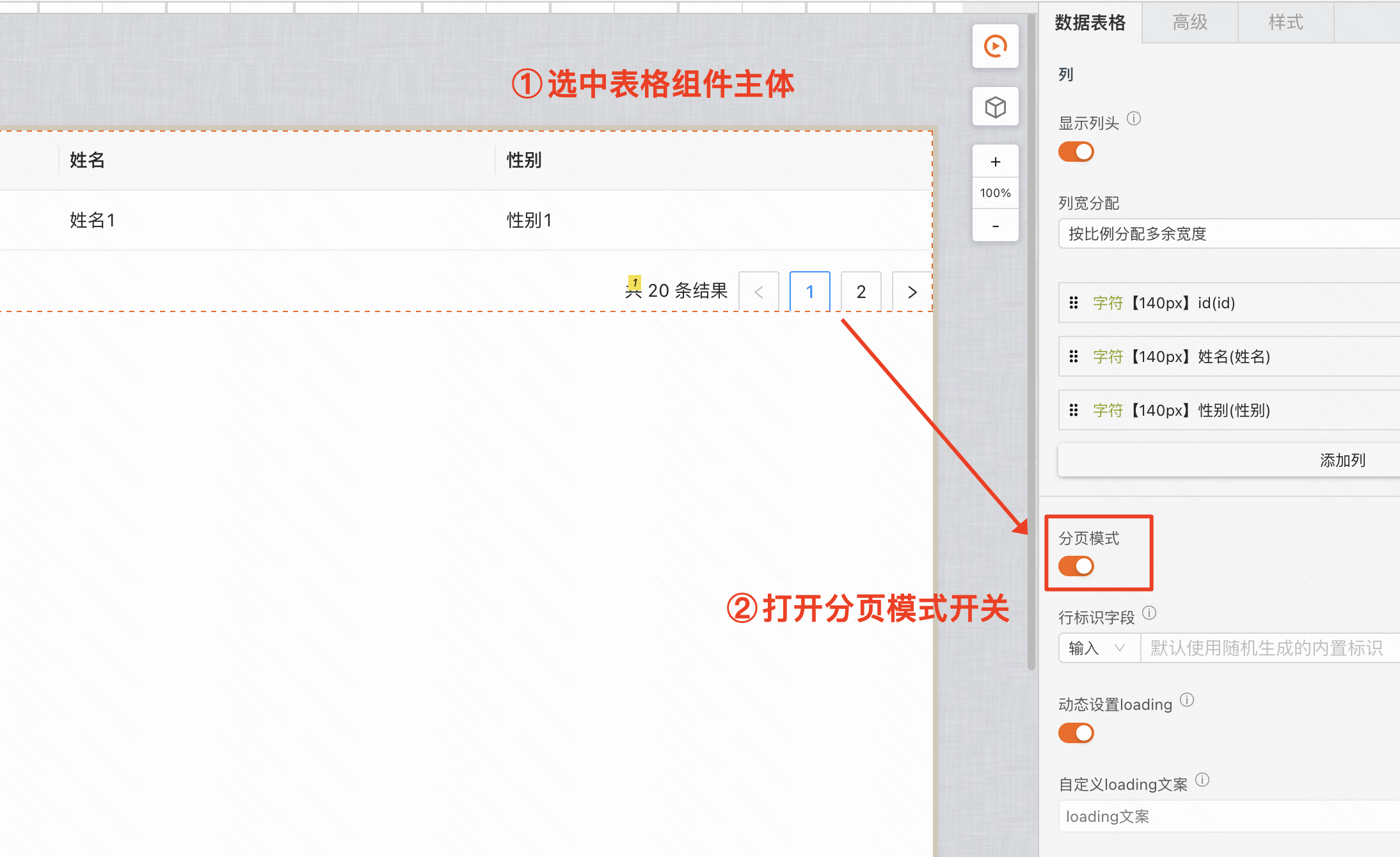Click the 行标识字段 input field

click(1270, 649)
